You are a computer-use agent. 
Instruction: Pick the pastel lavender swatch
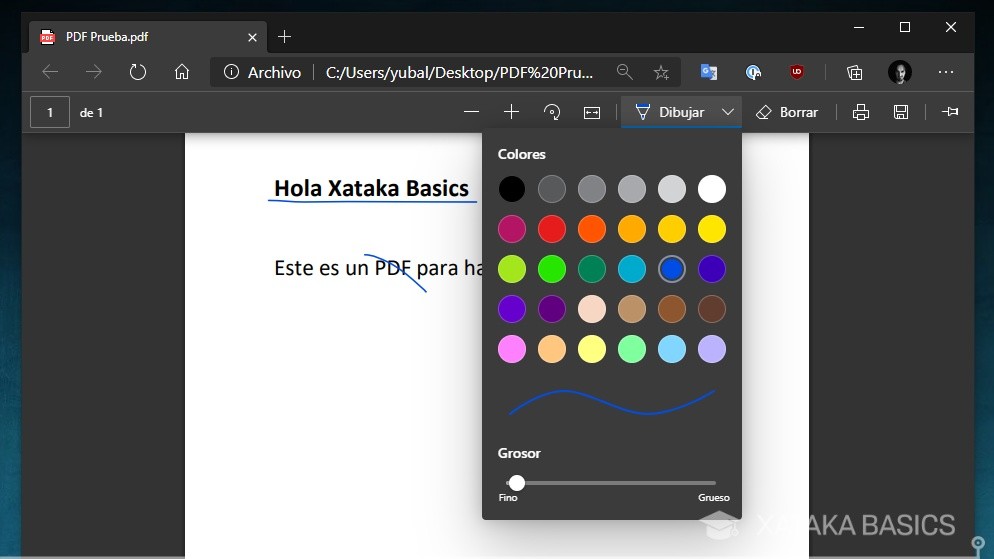(x=712, y=349)
